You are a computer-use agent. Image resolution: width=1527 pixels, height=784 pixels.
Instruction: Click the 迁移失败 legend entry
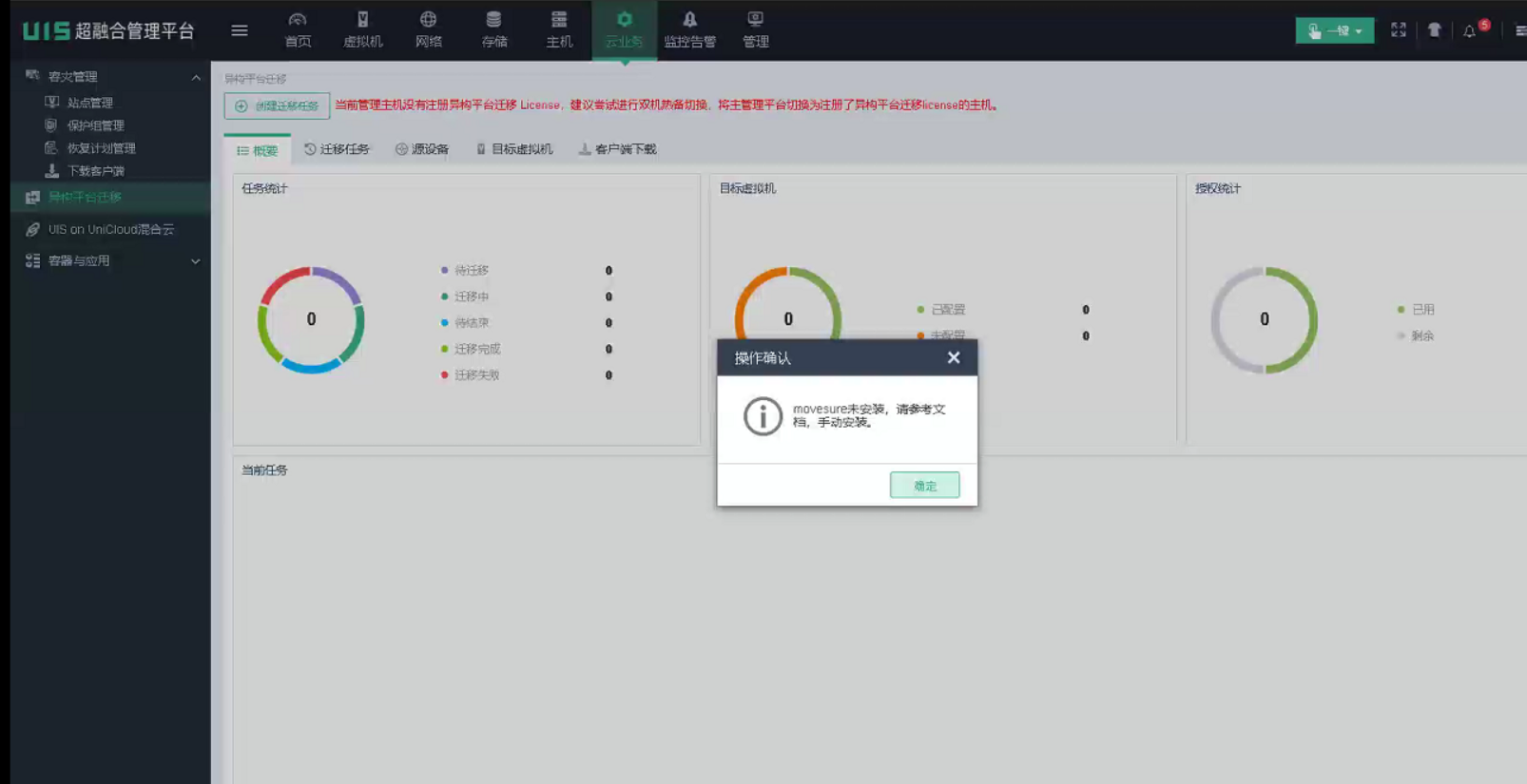(x=470, y=375)
